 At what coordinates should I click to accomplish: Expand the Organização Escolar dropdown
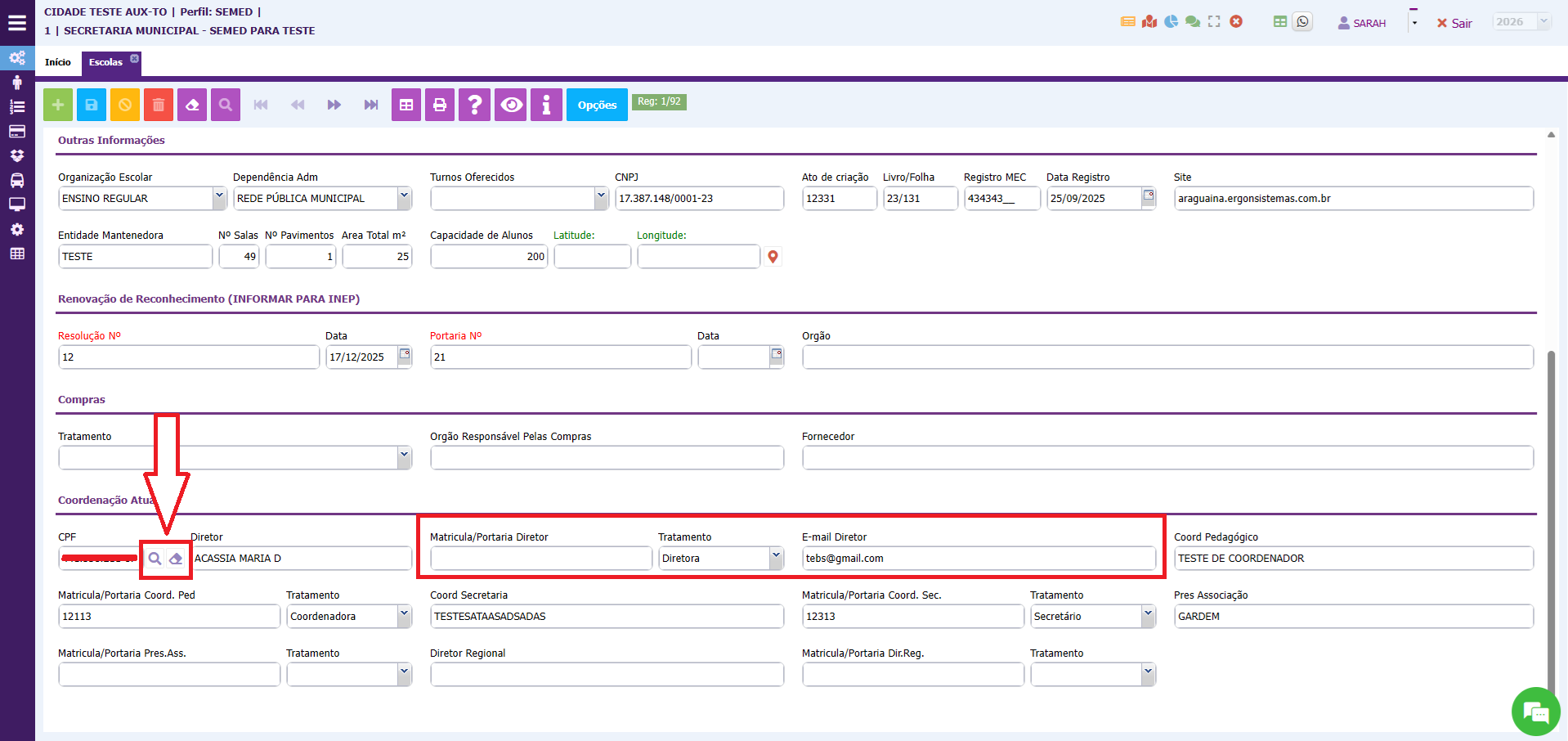219,198
